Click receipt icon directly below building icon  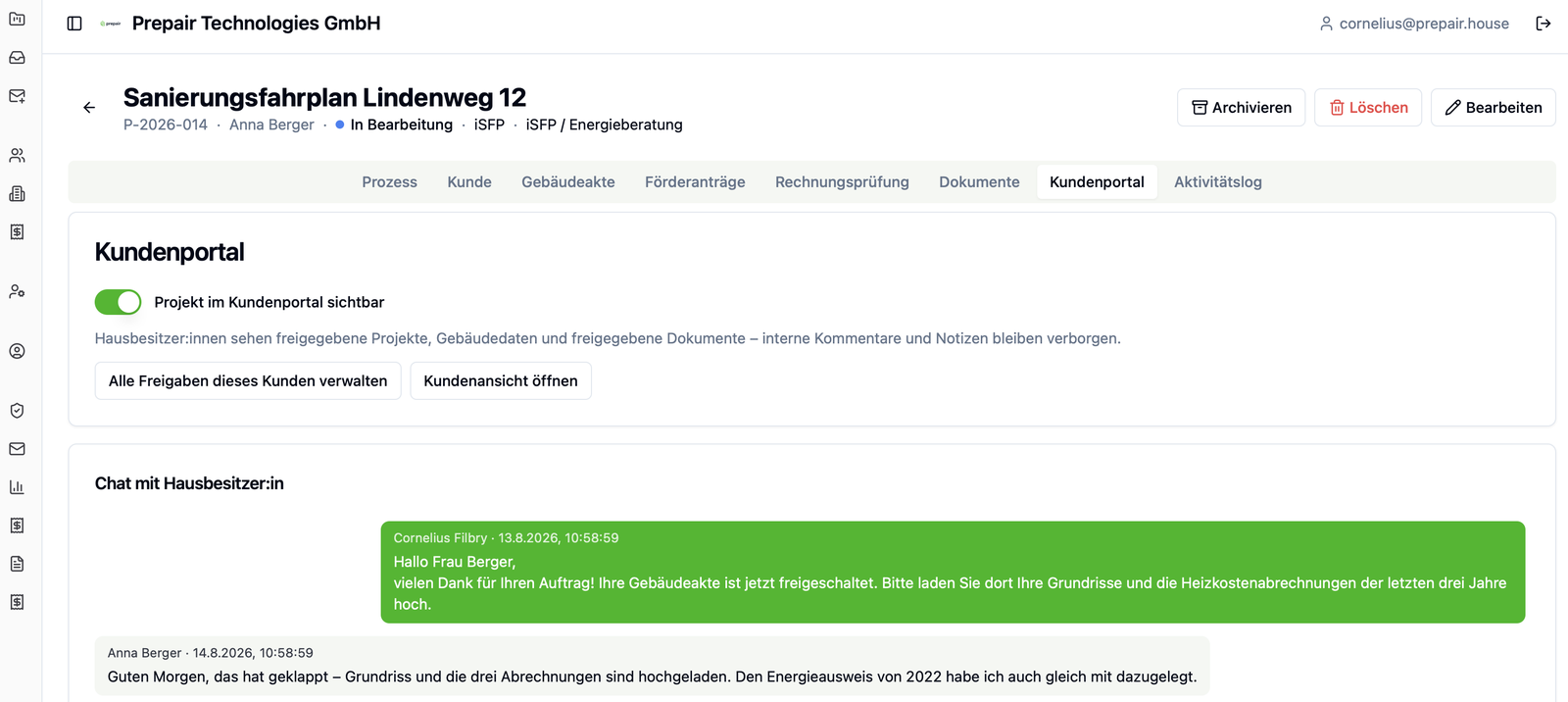[x=17, y=231]
